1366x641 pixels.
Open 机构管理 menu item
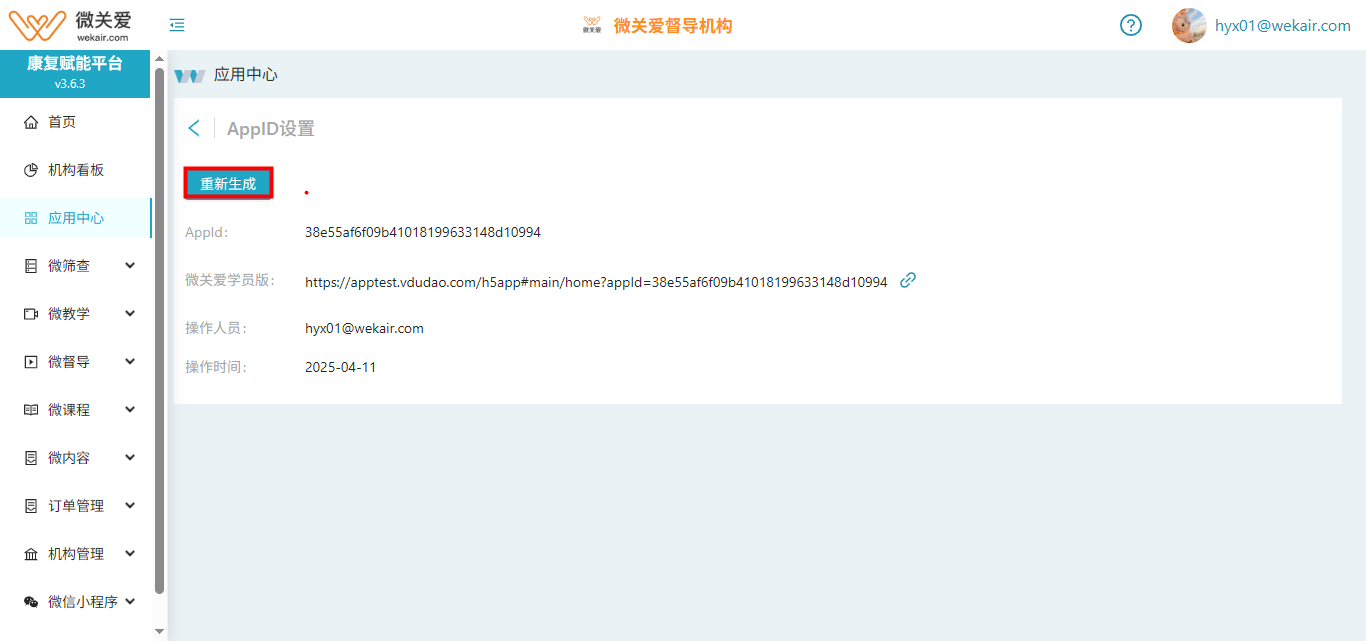click(x=75, y=554)
